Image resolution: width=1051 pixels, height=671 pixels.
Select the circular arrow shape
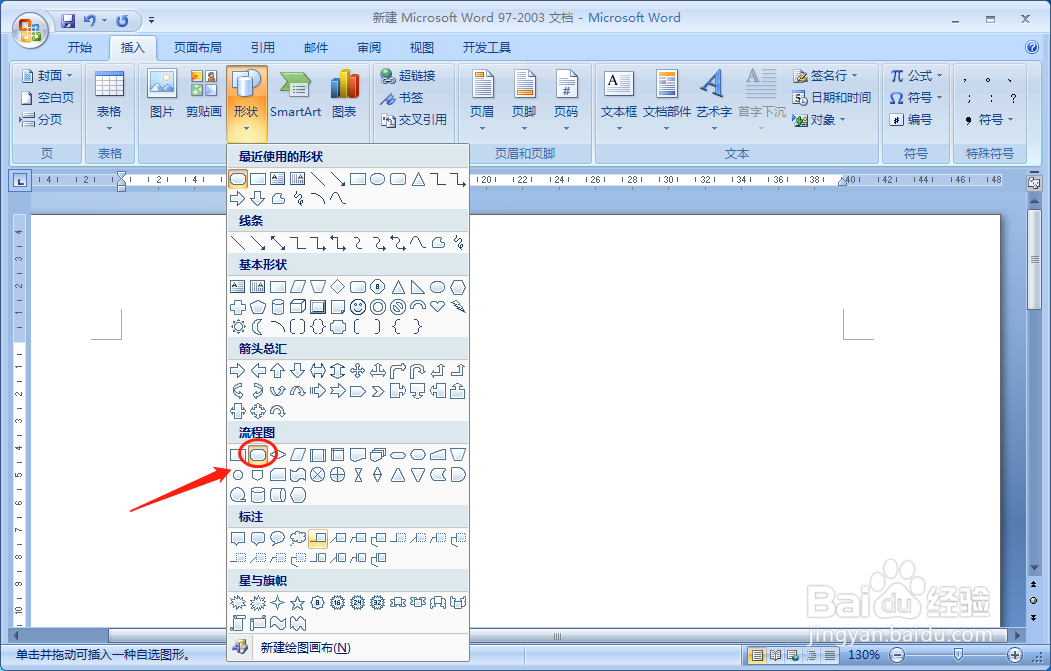click(278, 411)
